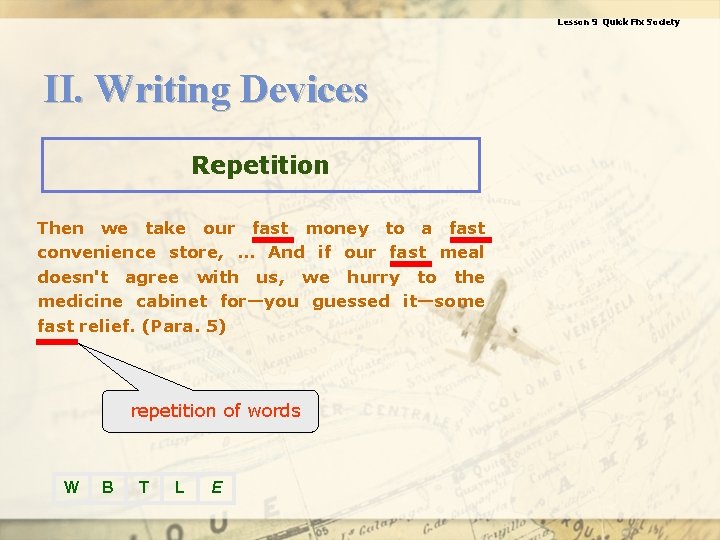Viewport: 720px width, 540px height.
Task: Click the 'Lesson 9 Quick Fix Society' header
Action: tap(618, 22)
